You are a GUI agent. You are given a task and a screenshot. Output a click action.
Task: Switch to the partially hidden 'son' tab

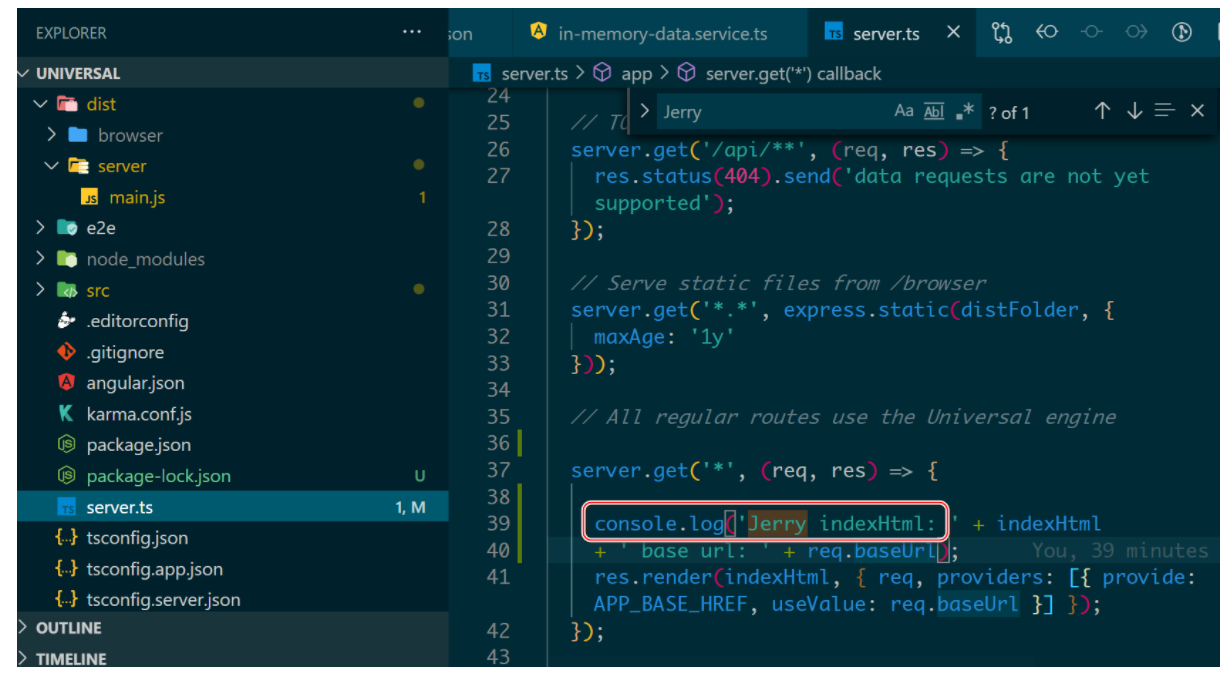[460, 33]
